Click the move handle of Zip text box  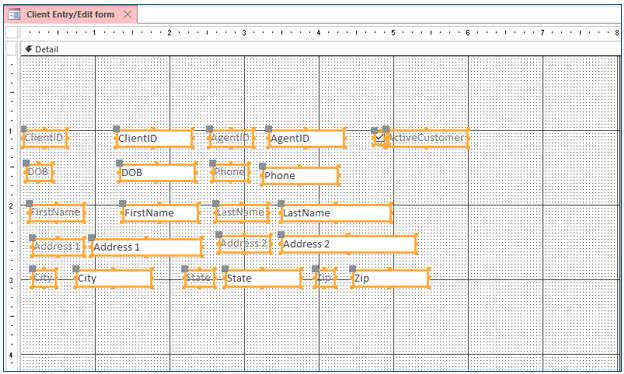(353, 269)
